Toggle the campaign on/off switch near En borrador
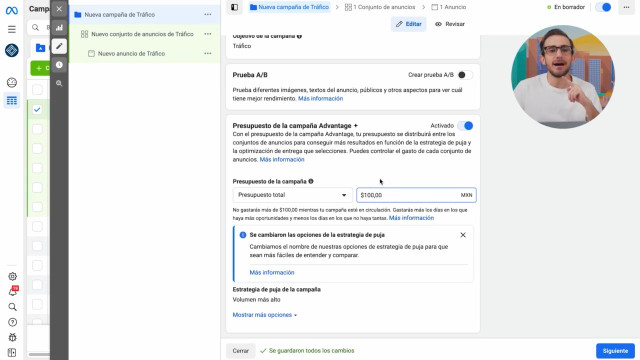Viewport: 640px width, 360px height. 603,7
